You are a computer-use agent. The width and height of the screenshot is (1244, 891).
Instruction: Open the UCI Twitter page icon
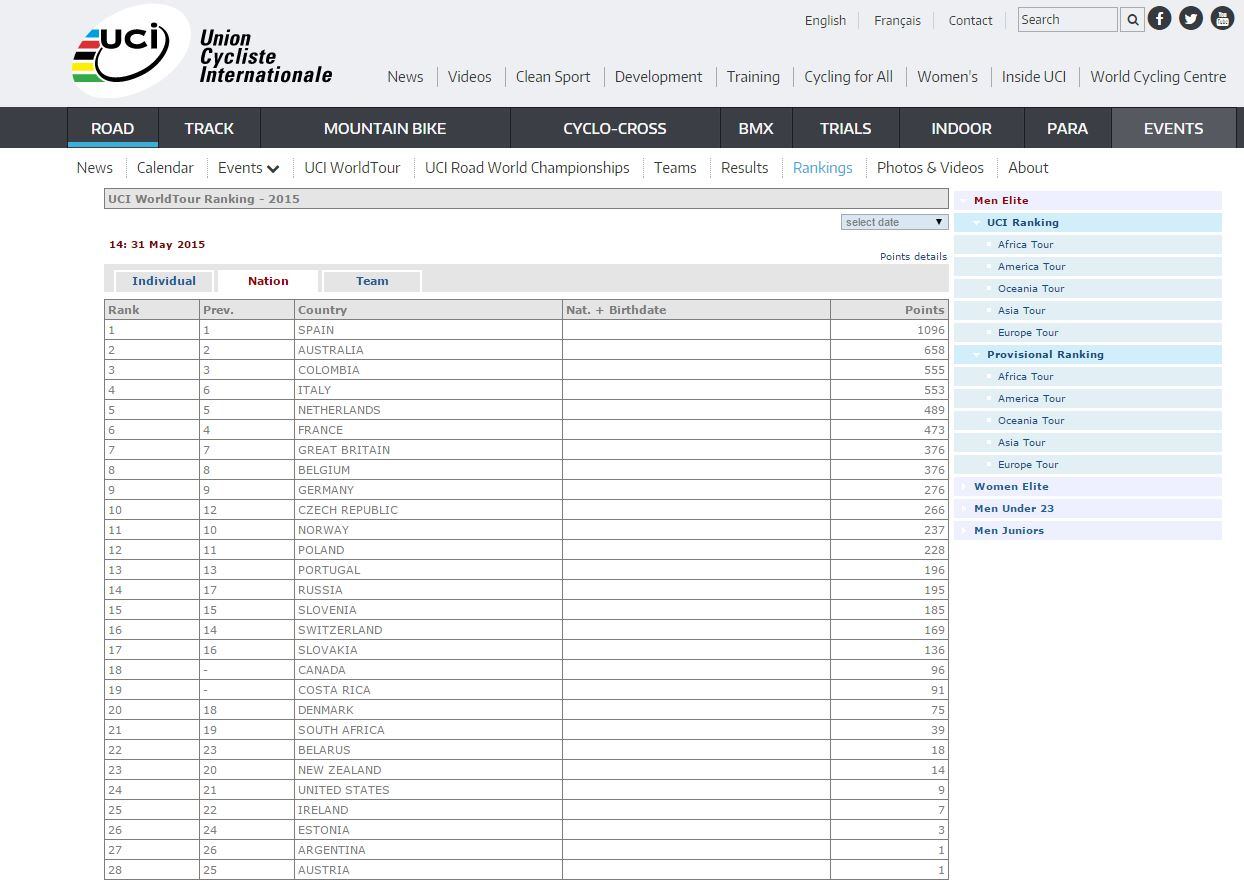(1191, 19)
